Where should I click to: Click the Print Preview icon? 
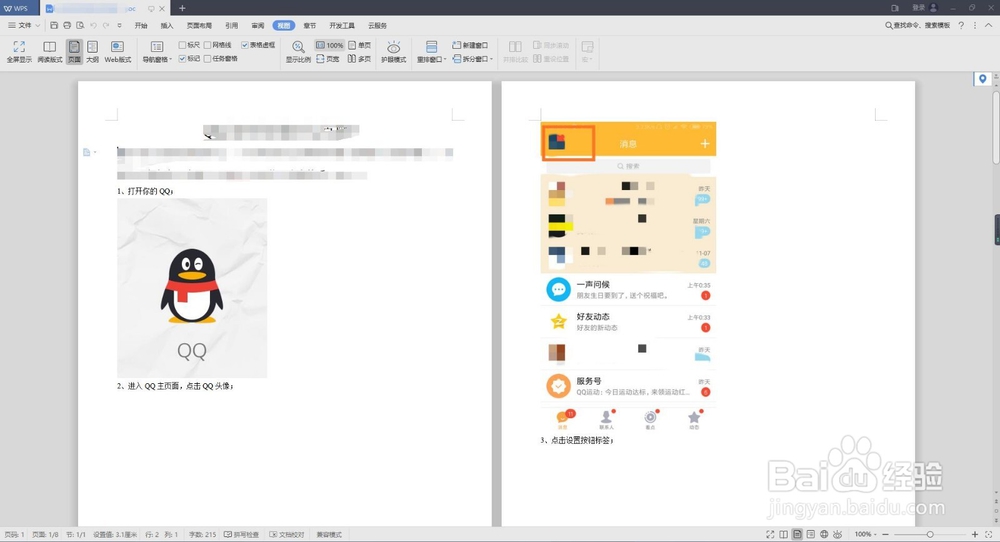pyautogui.click(x=80, y=26)
